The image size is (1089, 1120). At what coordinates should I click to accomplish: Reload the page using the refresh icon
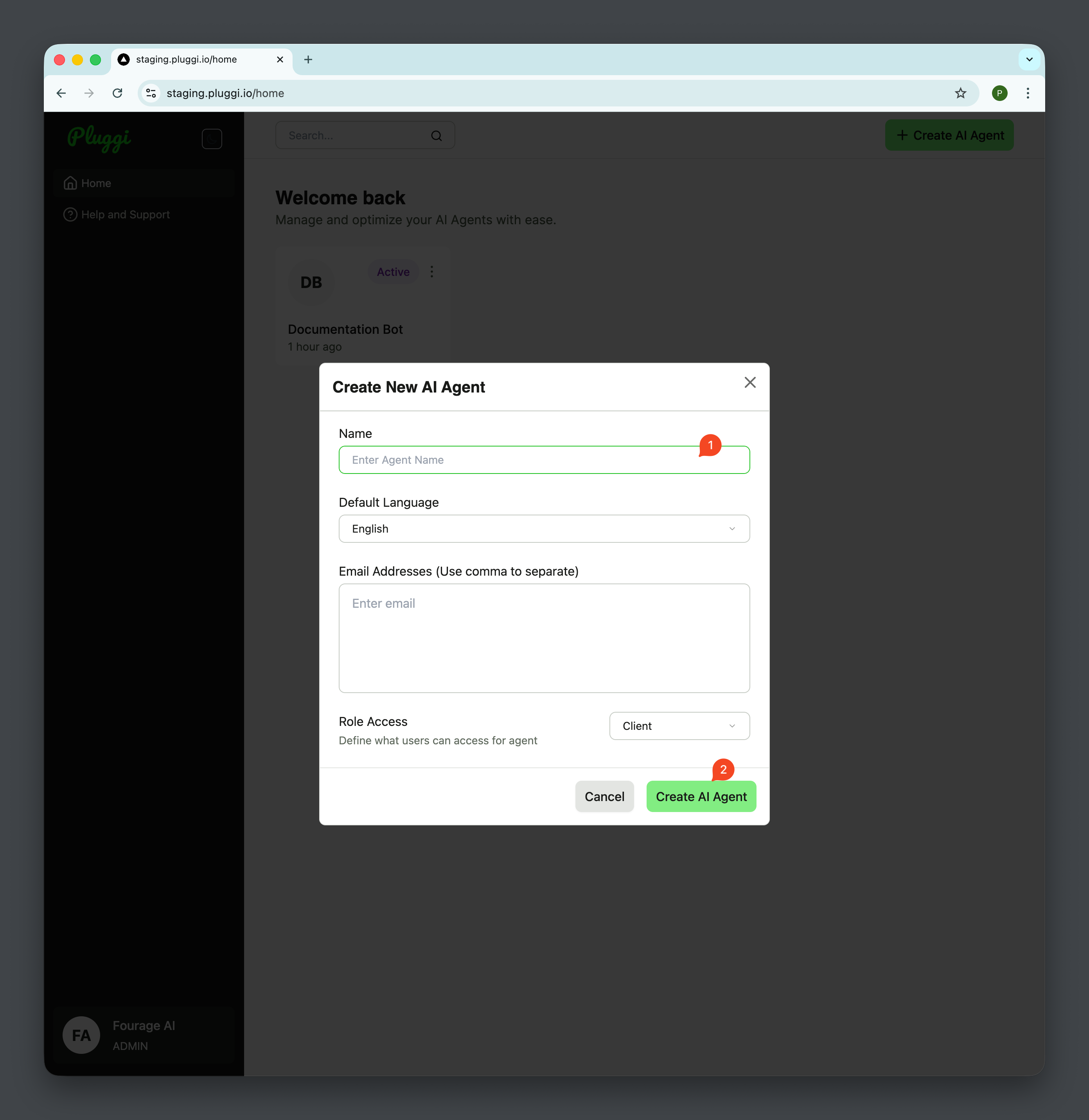(117, 93)
